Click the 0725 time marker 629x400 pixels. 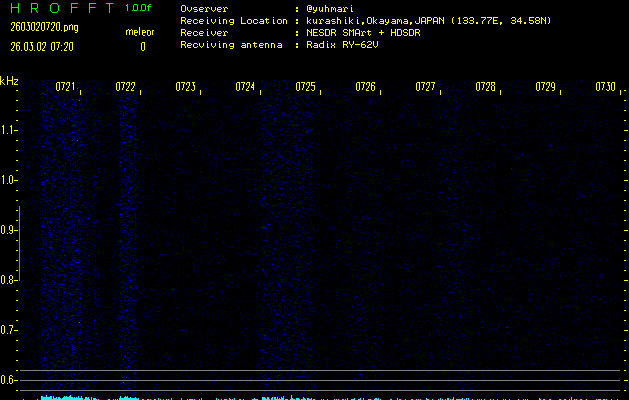tap(305, 87)
